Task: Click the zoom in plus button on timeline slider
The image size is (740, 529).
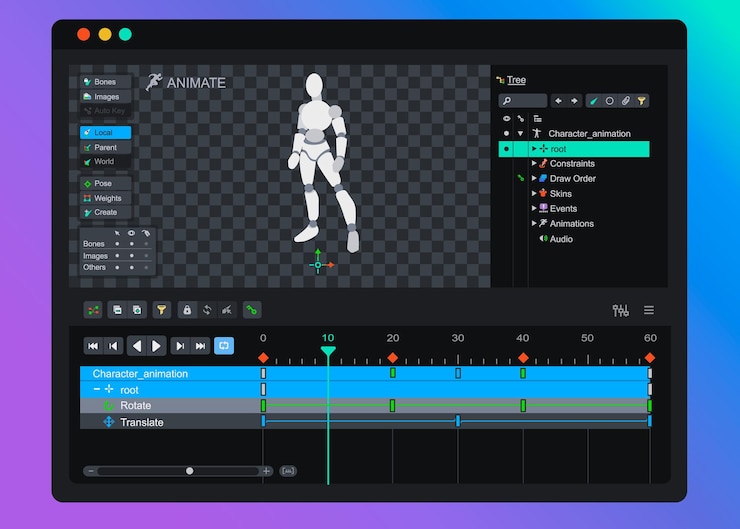Action: click(x=266, y=471)
